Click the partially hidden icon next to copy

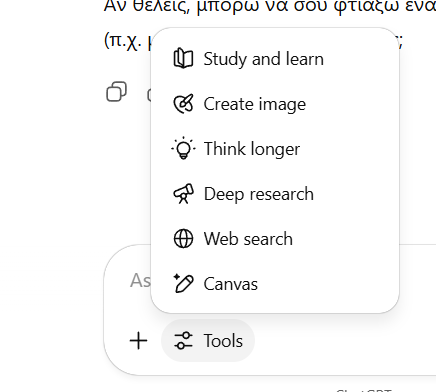coord(149,95)
